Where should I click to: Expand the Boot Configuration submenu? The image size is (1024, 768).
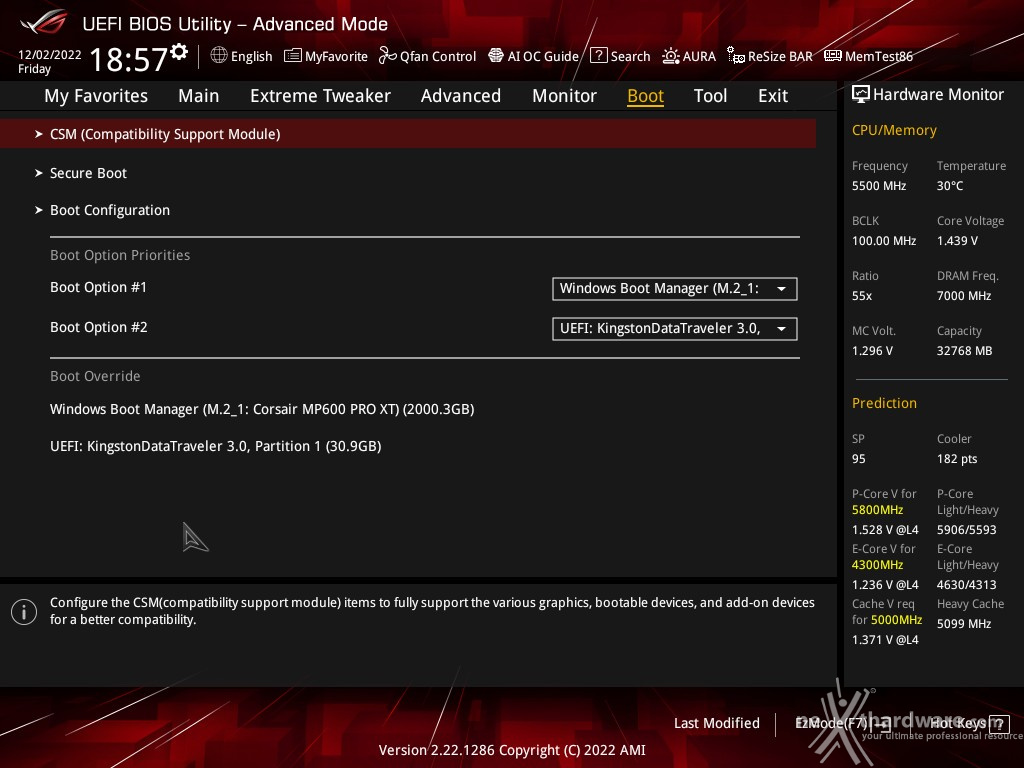110,210
